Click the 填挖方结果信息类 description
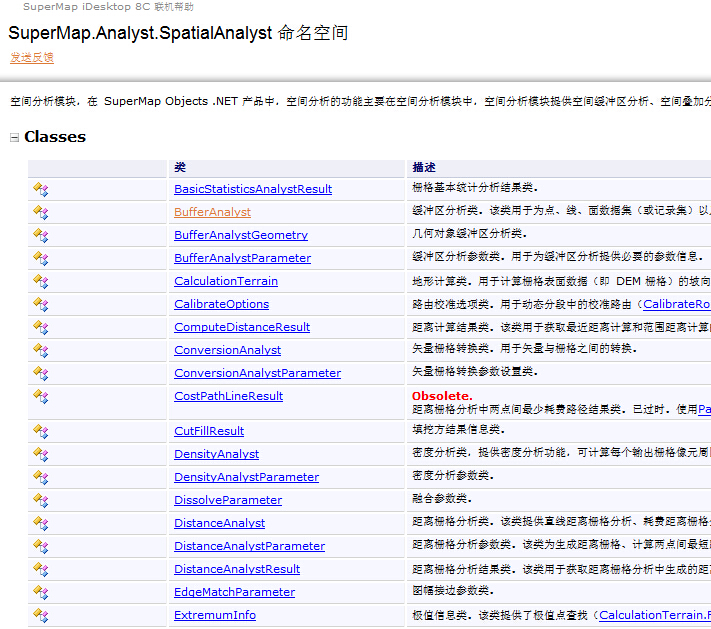The height and width of the screenshot is (629, 711). click(x=458, y=429)
